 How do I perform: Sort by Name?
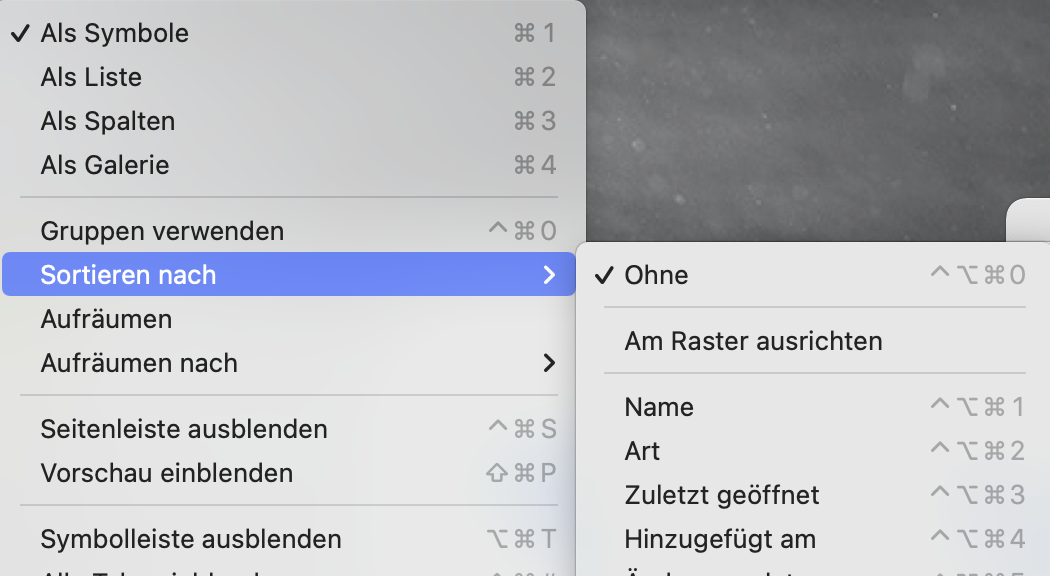[659, 407]
